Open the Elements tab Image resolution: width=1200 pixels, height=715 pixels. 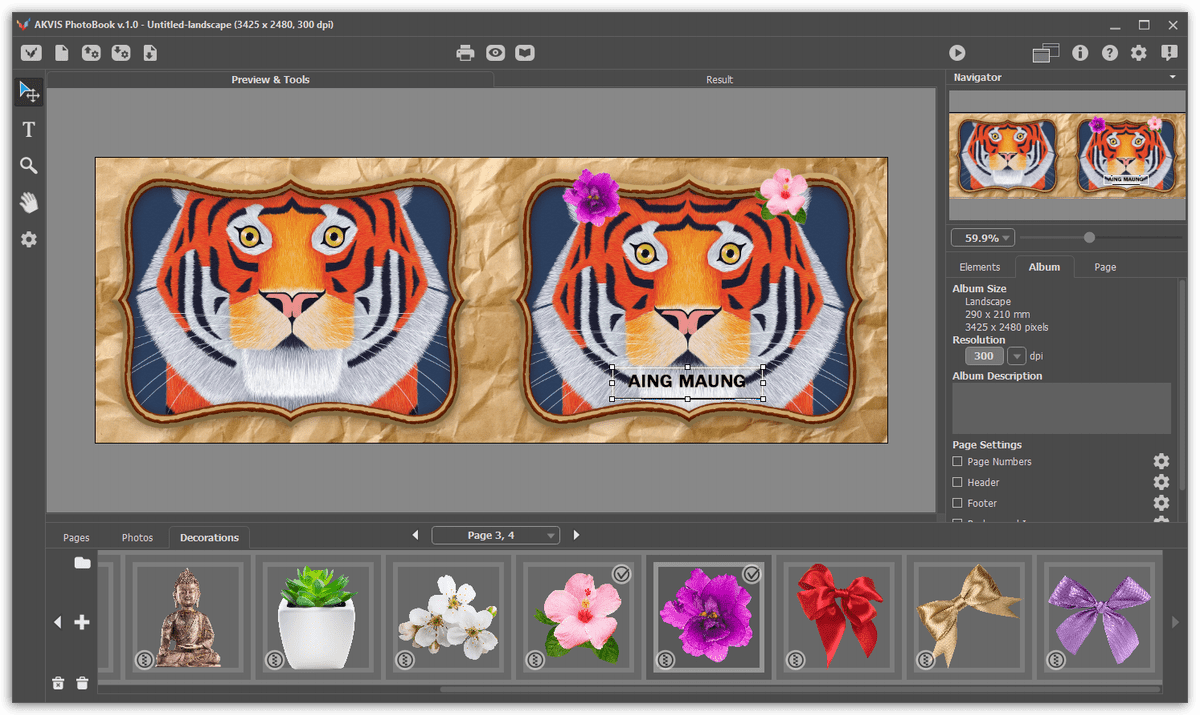(980, 267)
